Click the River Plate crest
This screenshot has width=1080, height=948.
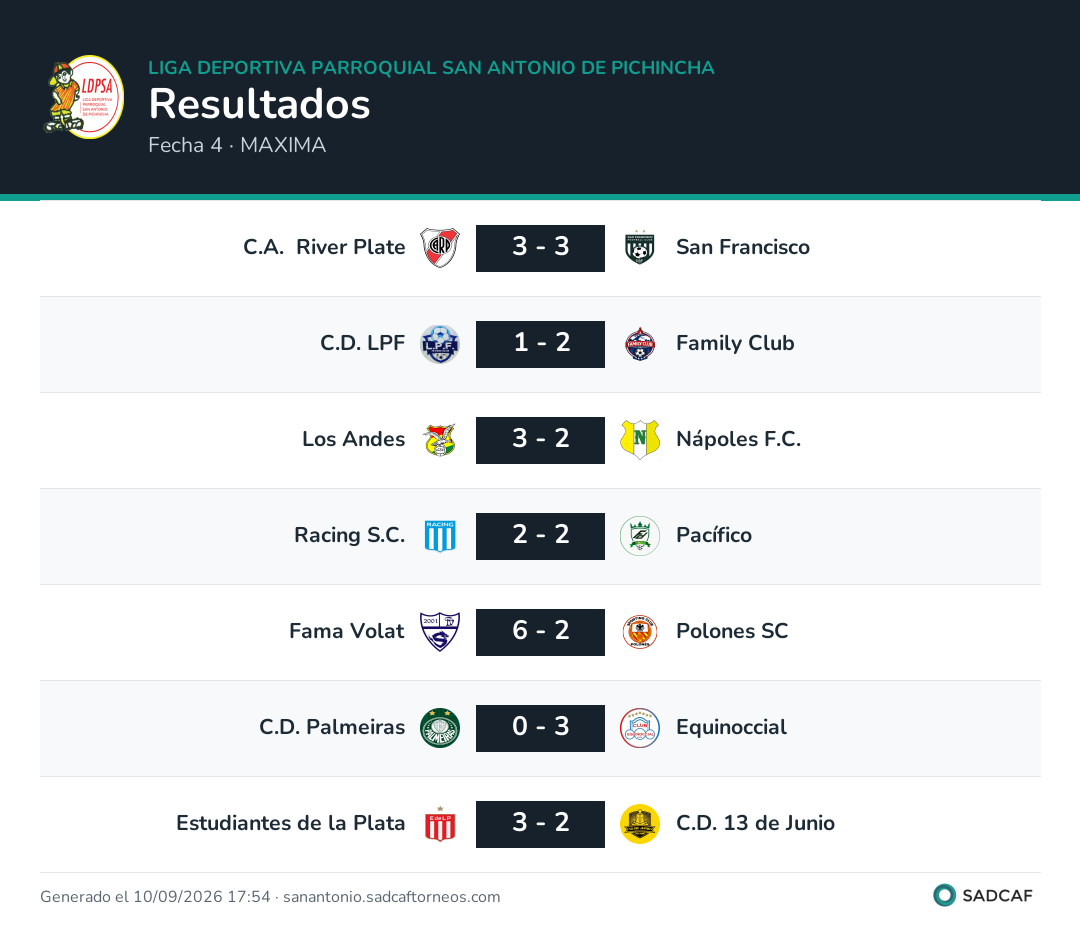click(439, 248)
